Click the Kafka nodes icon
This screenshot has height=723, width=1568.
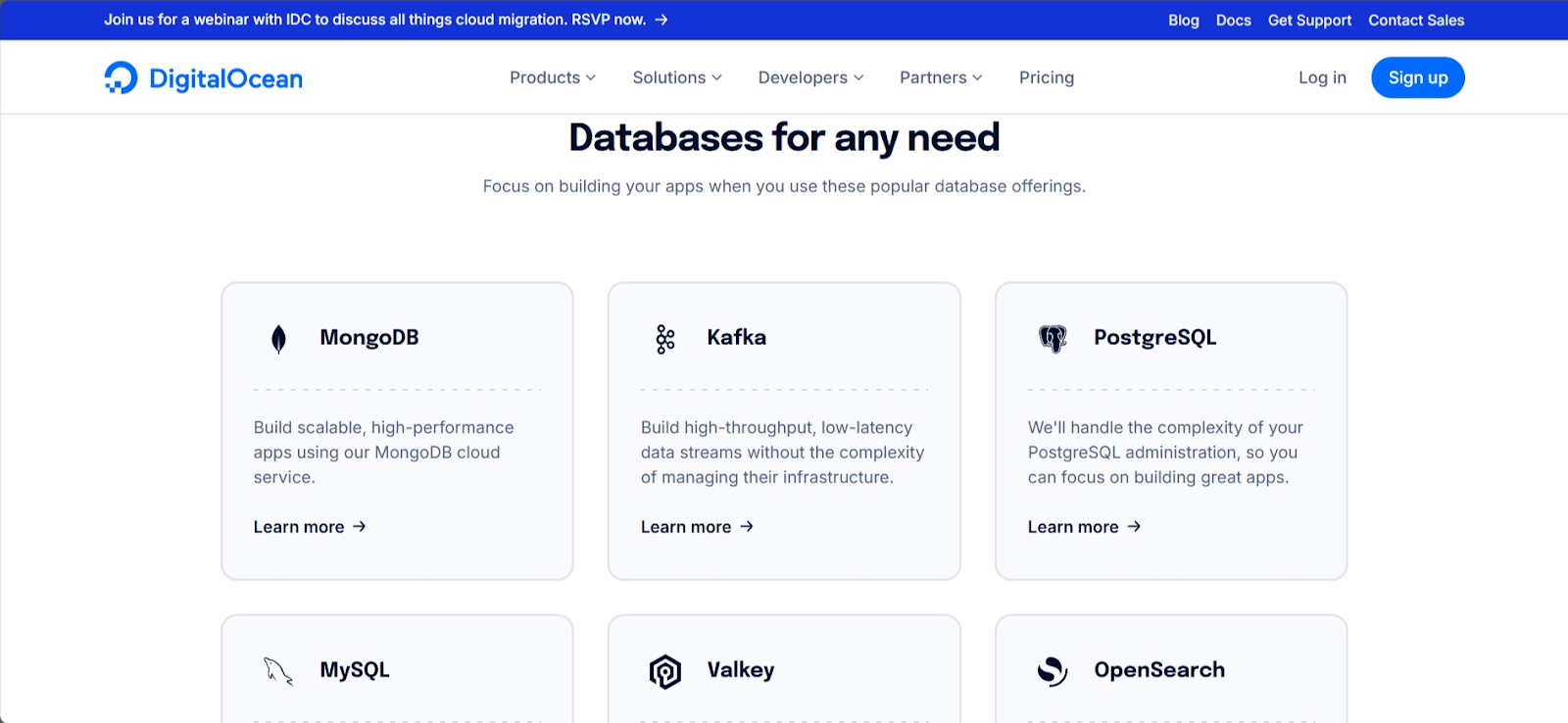[x=665, y=339]
